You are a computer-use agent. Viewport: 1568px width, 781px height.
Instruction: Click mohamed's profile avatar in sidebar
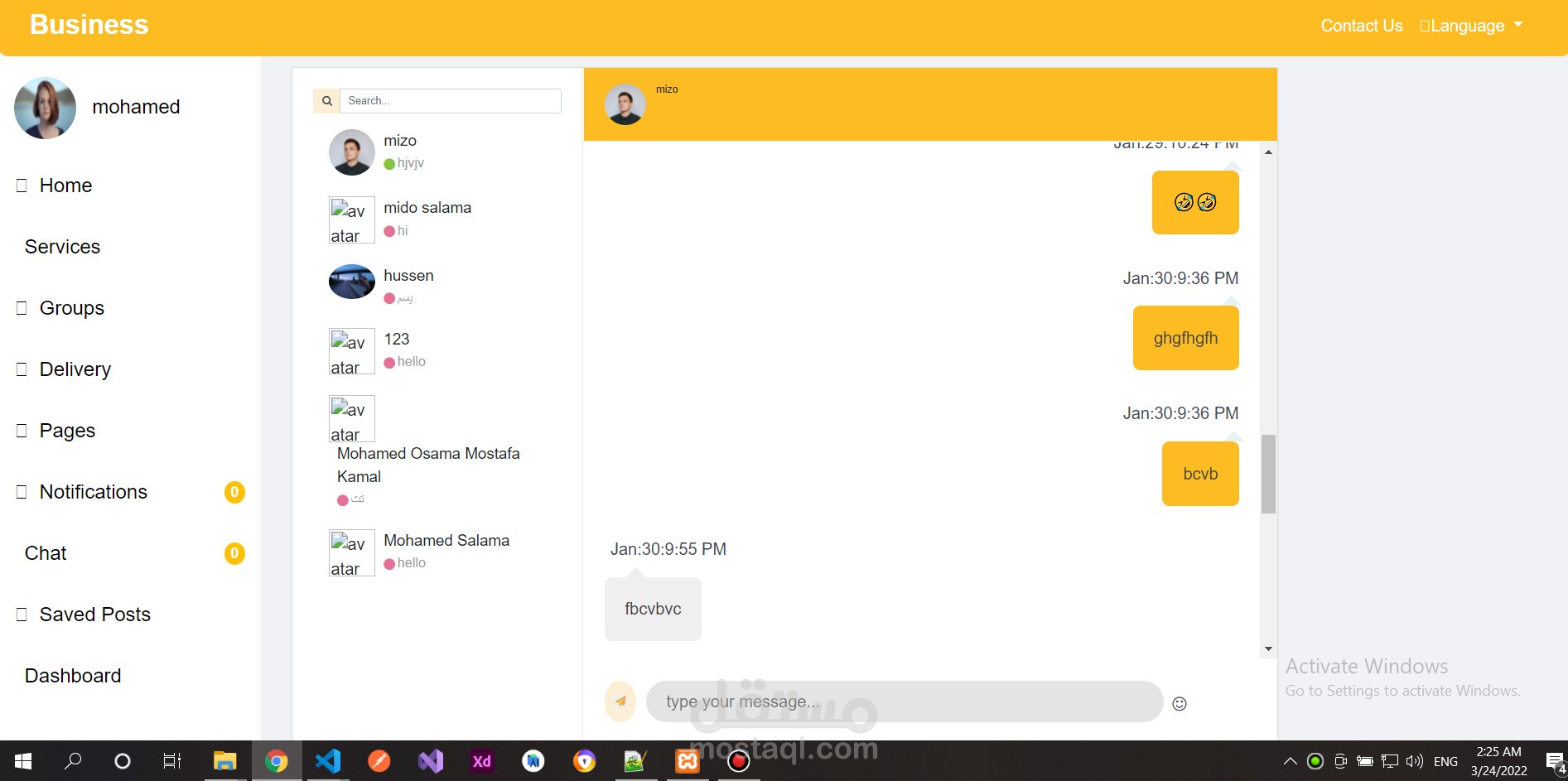click(x=46, y=108)
